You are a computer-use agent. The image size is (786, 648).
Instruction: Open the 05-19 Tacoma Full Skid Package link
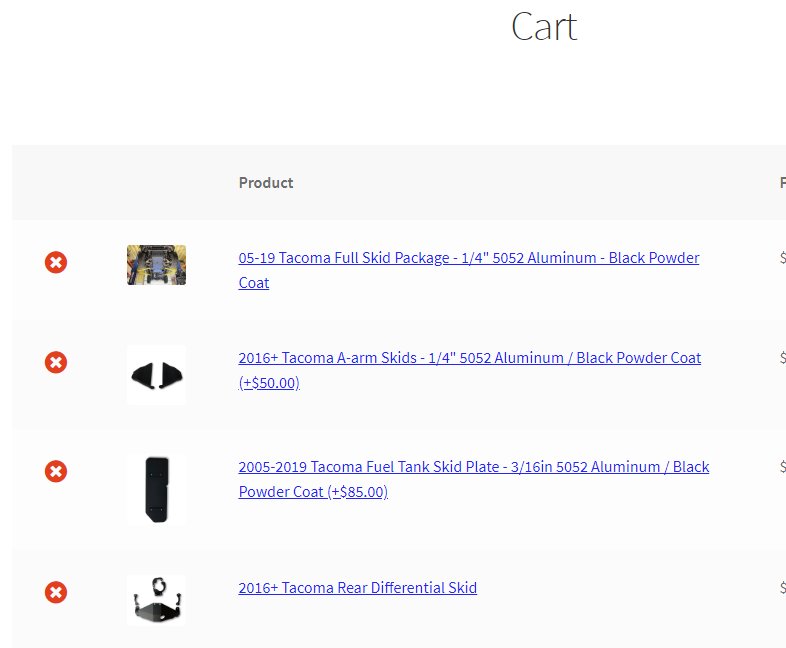[x=469, y=270]
